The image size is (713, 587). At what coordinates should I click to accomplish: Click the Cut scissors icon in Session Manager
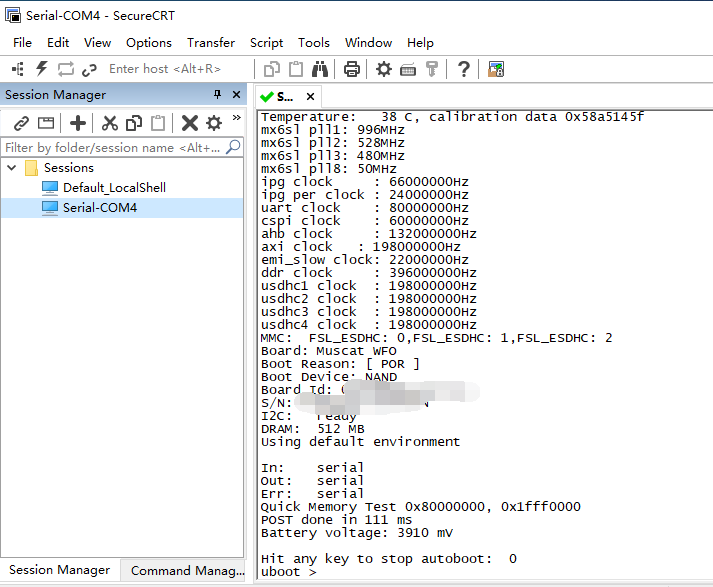(x=110, y=123)
